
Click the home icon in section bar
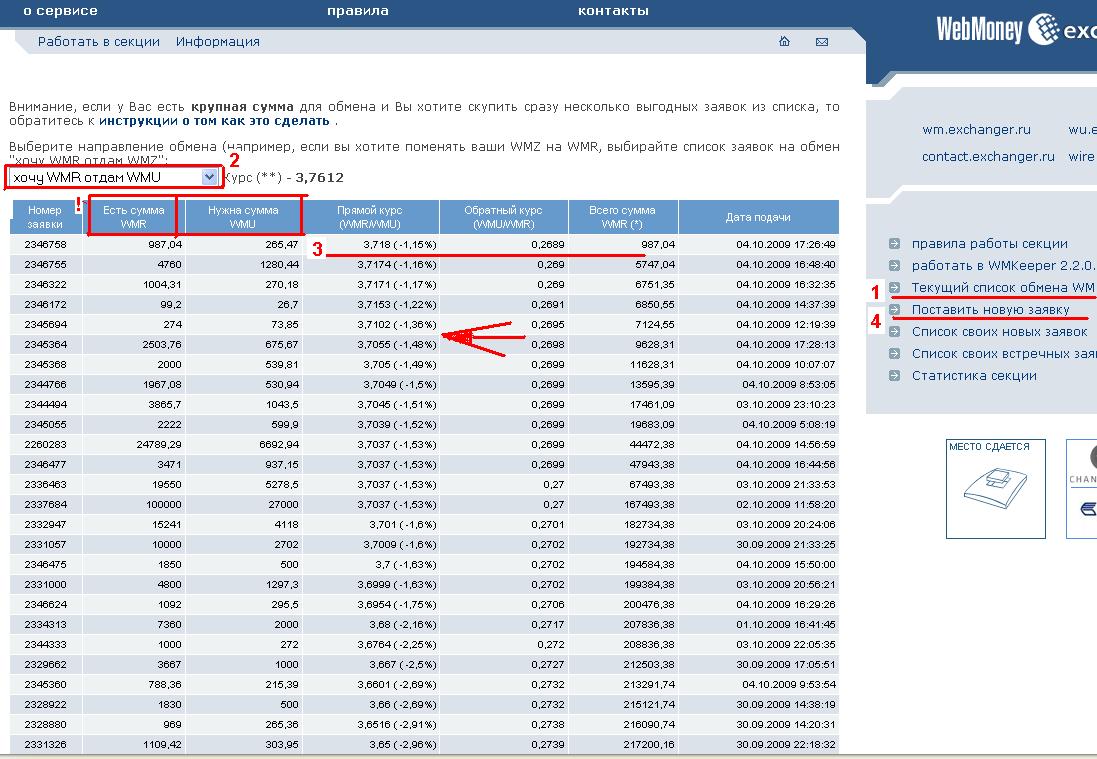tap(784, 41)
